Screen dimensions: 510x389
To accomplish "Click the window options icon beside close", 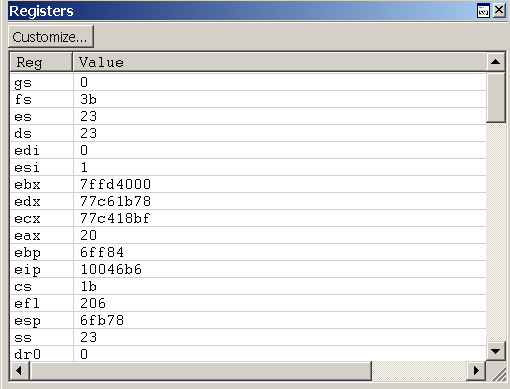I will click(x=483, y=11).
